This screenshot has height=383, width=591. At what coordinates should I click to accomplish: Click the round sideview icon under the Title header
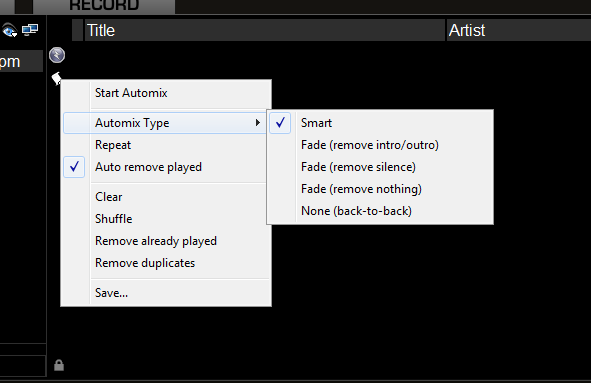tap(57, 55)
